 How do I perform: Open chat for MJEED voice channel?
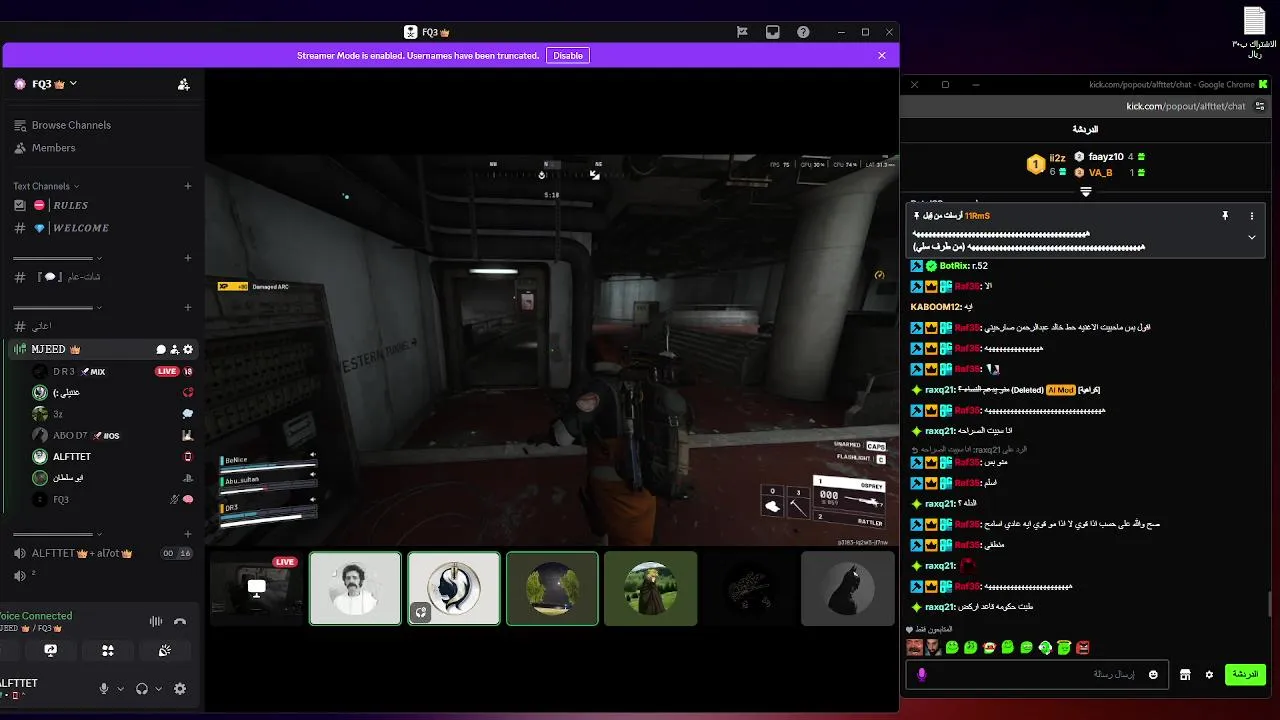click(160, 349)
